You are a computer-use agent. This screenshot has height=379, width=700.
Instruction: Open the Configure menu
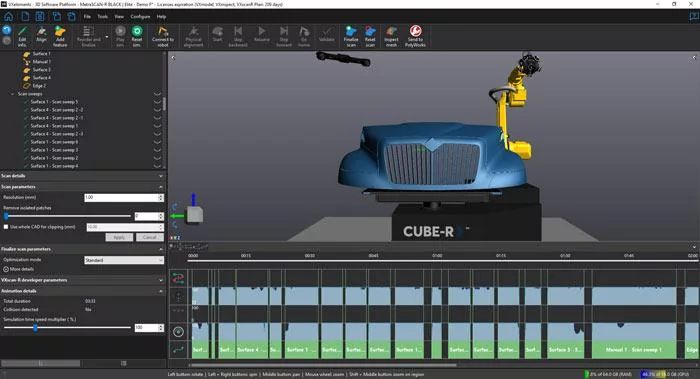click(140, 17)
